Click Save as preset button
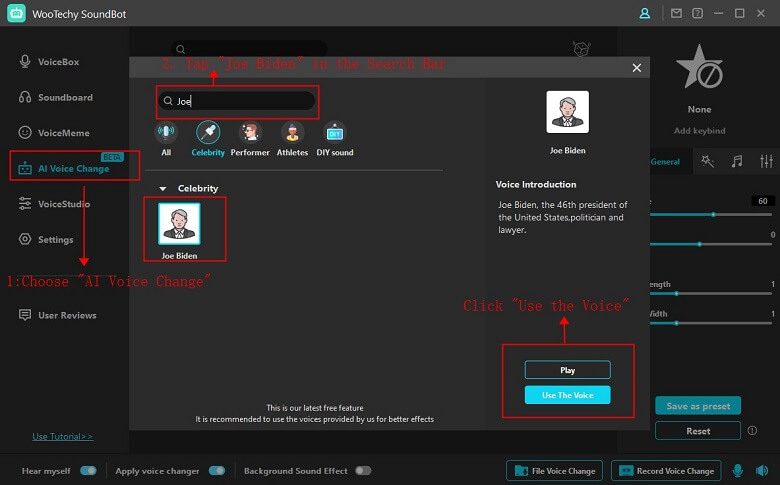Image resolution: width=780 pixels, height=485 pixels. [x=698, y=406]
